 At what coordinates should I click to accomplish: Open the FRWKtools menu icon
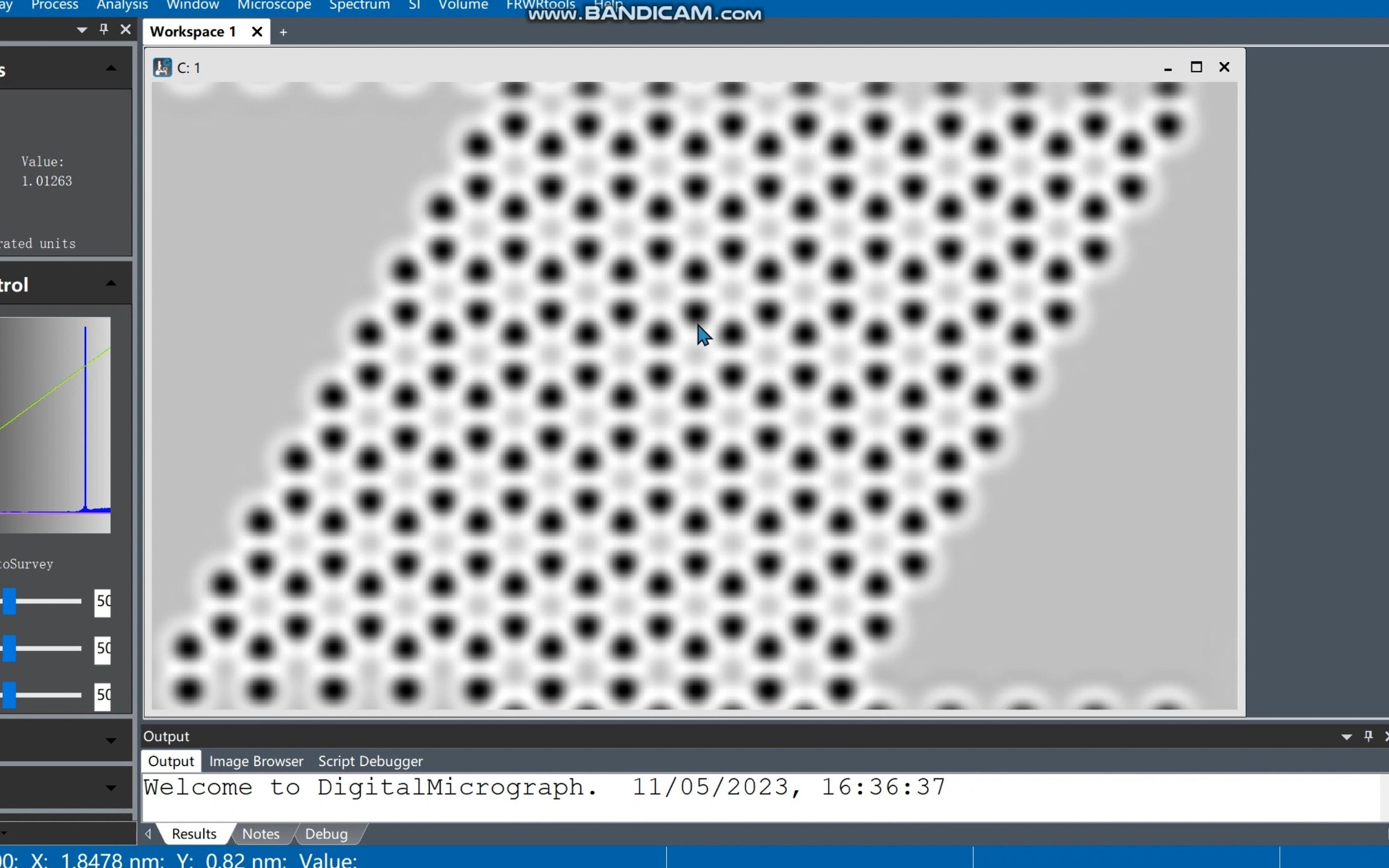[x=541, y=6]
